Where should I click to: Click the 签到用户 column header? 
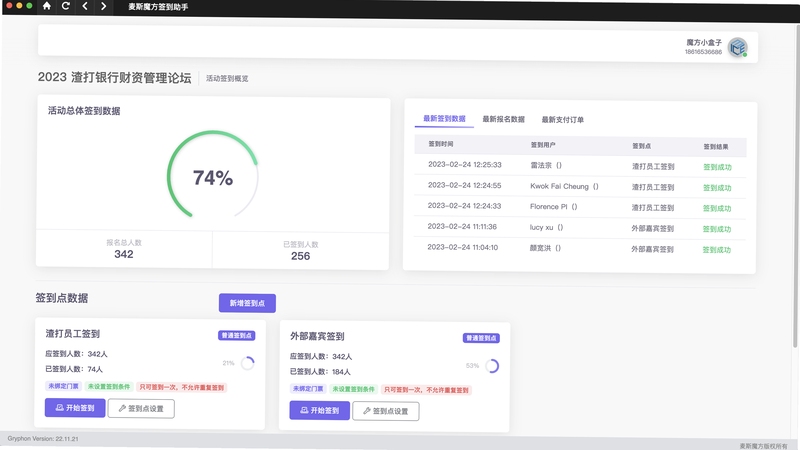[x=543, y=145]
